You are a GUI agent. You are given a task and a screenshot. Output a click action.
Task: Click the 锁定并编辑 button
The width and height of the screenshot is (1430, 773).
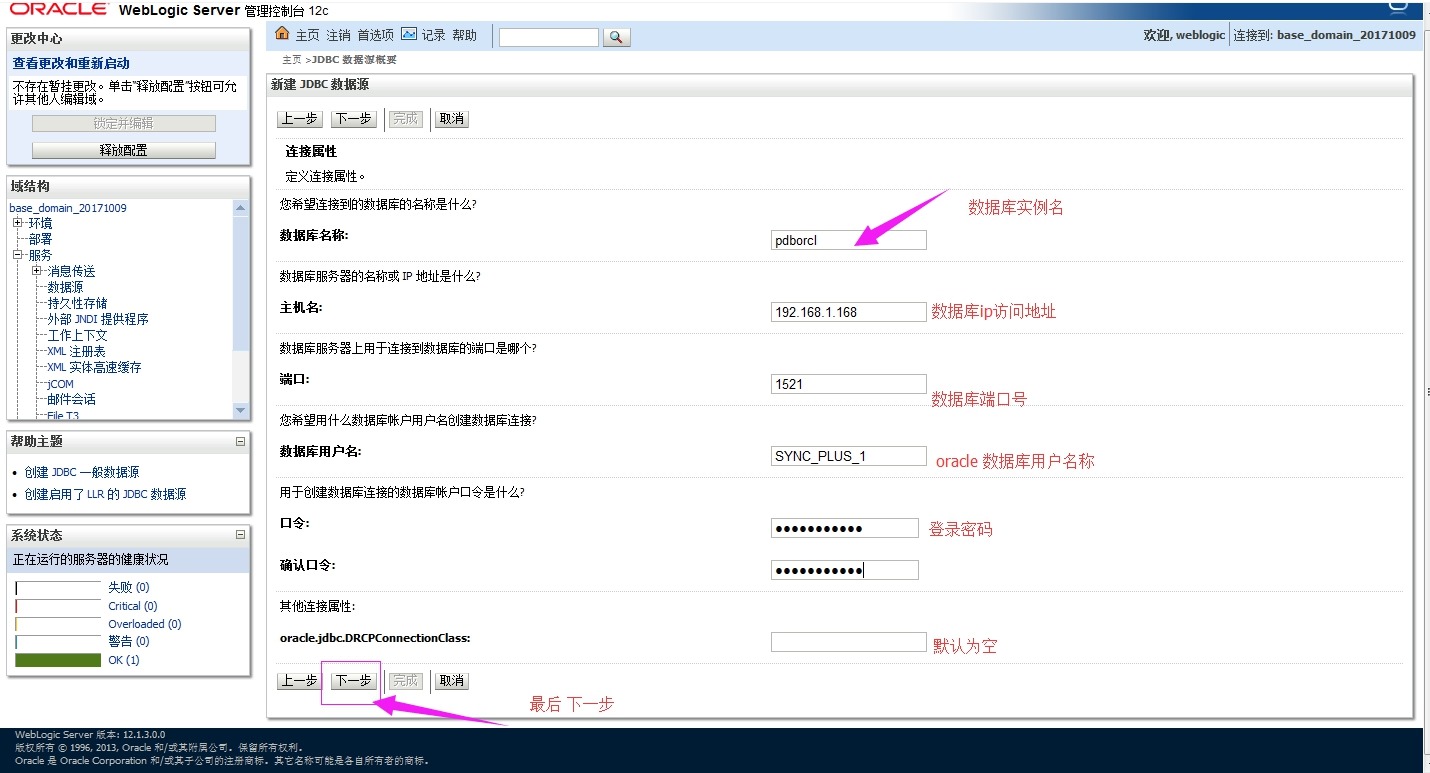124,123
